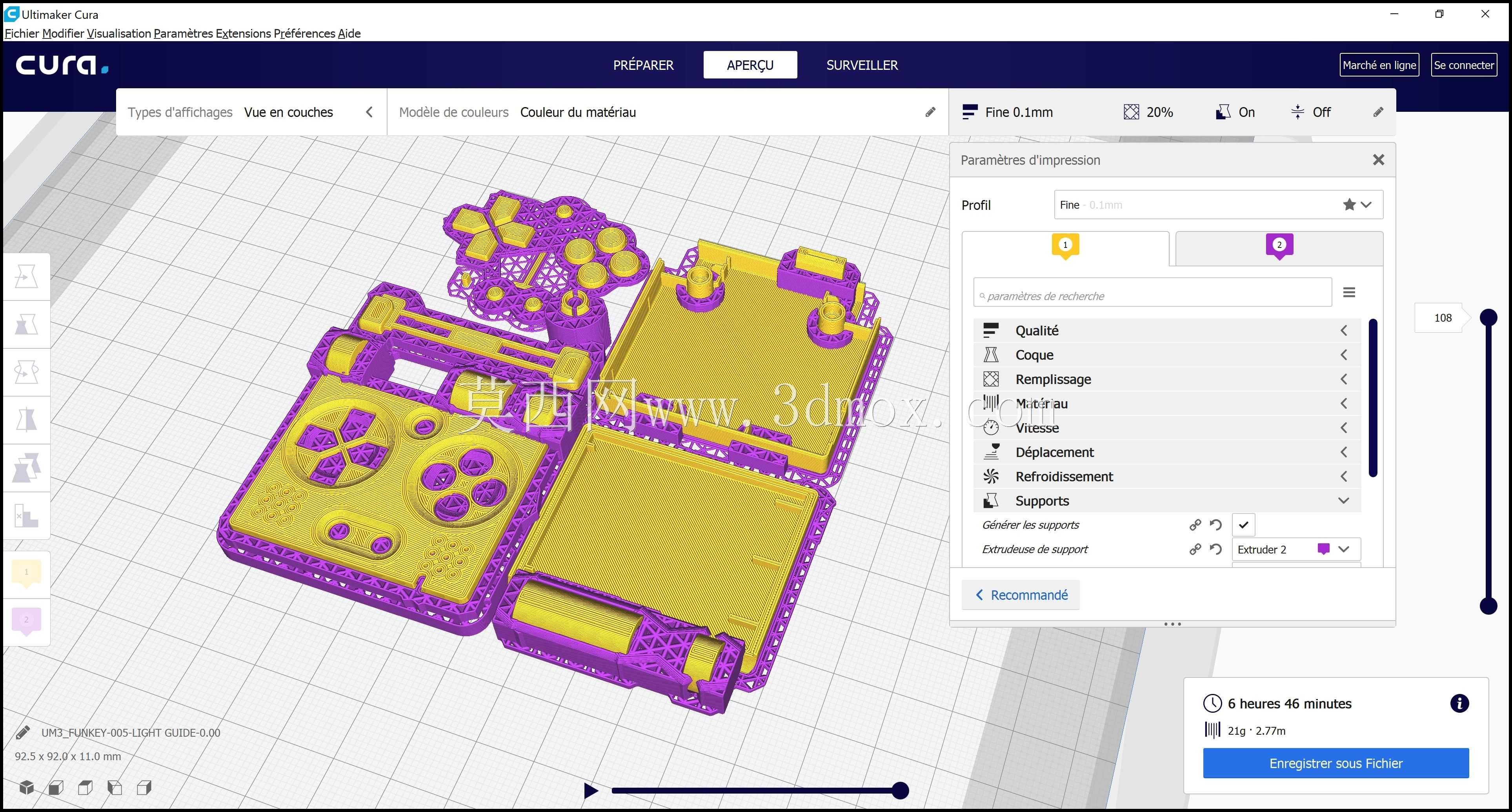This screenshot has height=812, width=1512.
Task: Select the Mirror tool in left toolbar
Action: [26, 421]
